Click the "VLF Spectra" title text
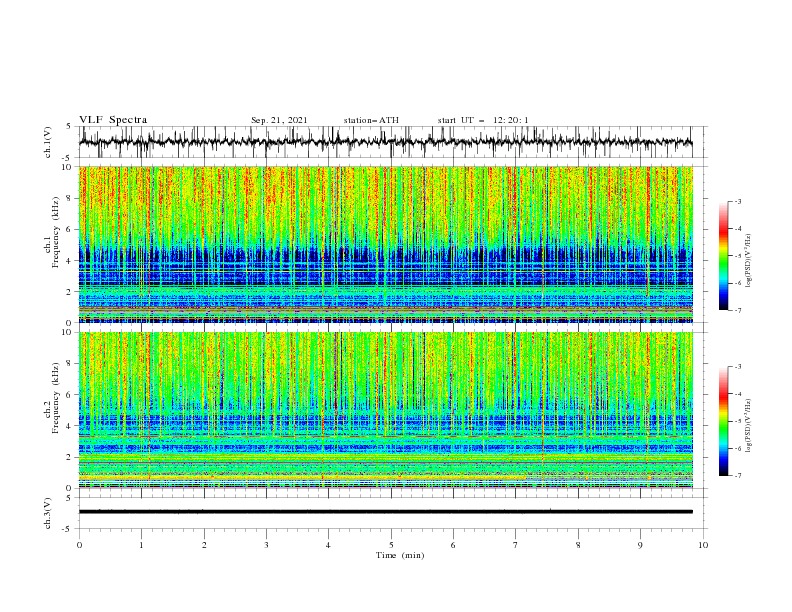This screenshot has height=612, width=792. tap(113, 120)
